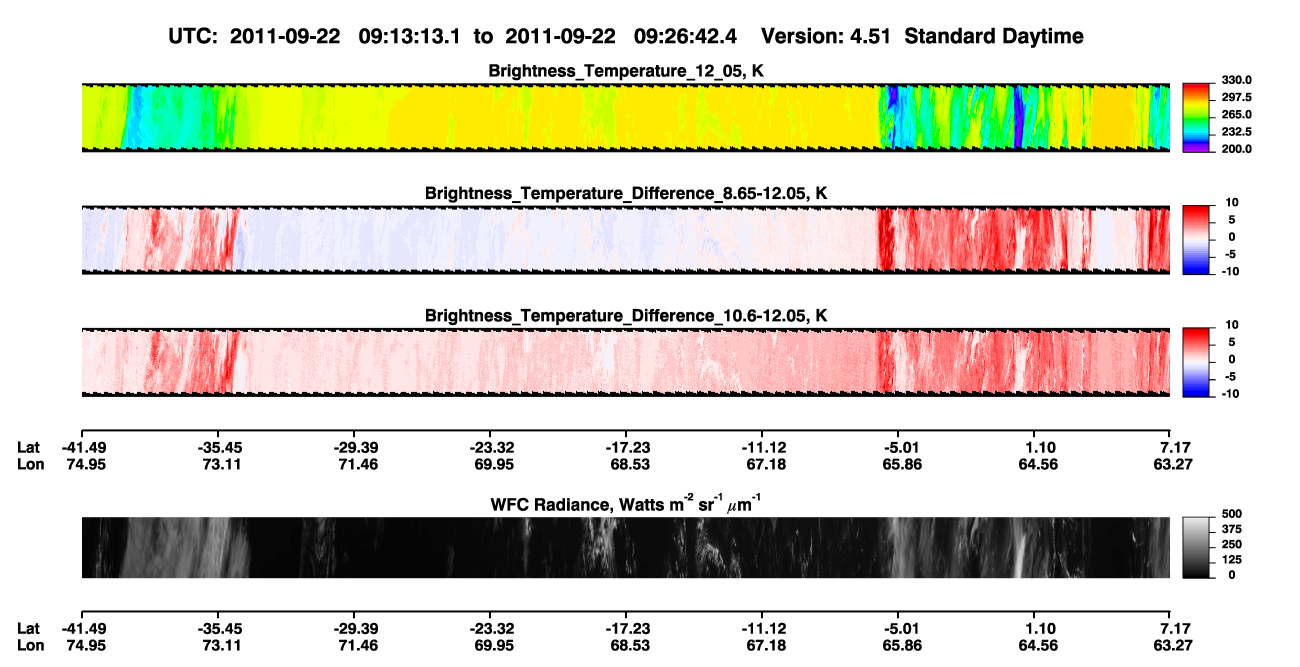Select the 10.6-12.05 difference image strip

[x=625, y=362]
